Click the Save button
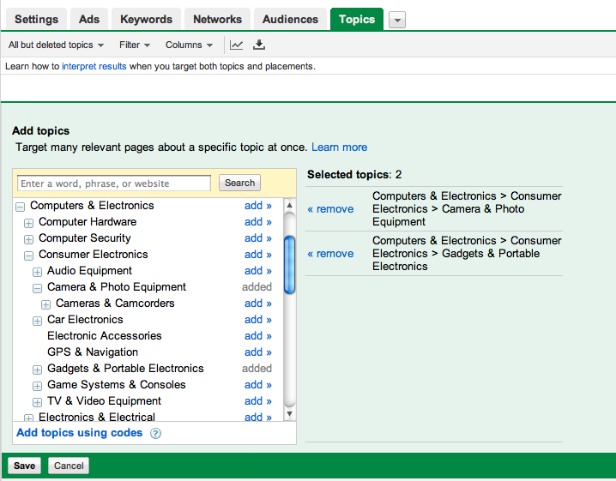616x481 pixels. pos(24,466)
